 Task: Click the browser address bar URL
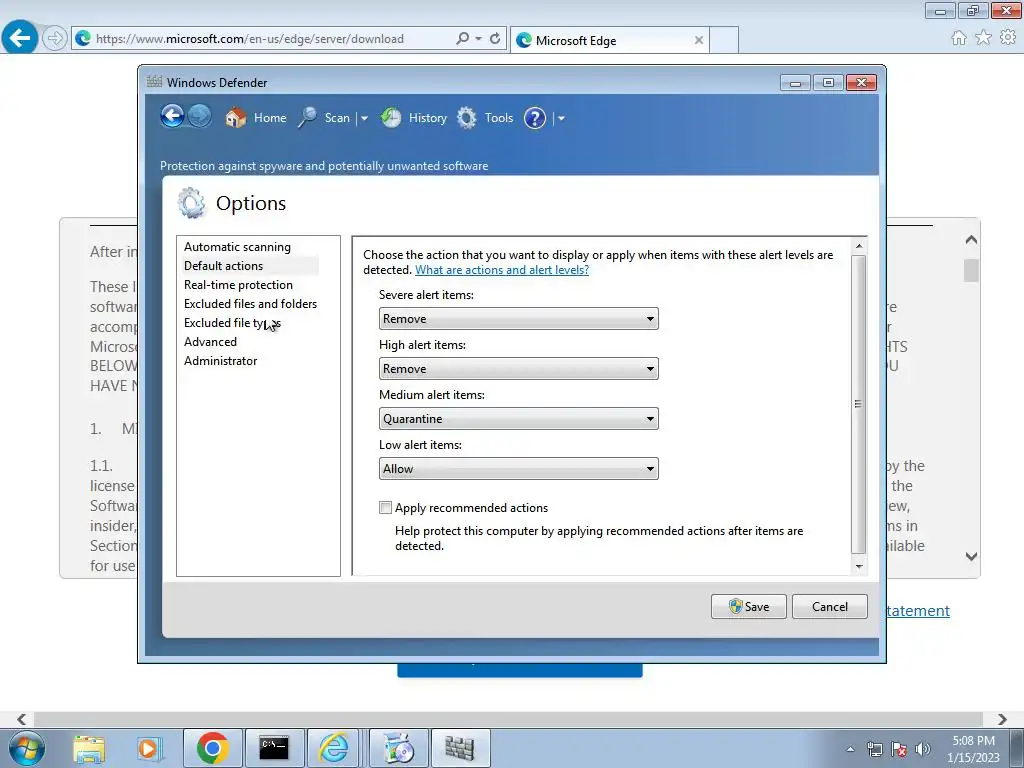coord(249,39)
